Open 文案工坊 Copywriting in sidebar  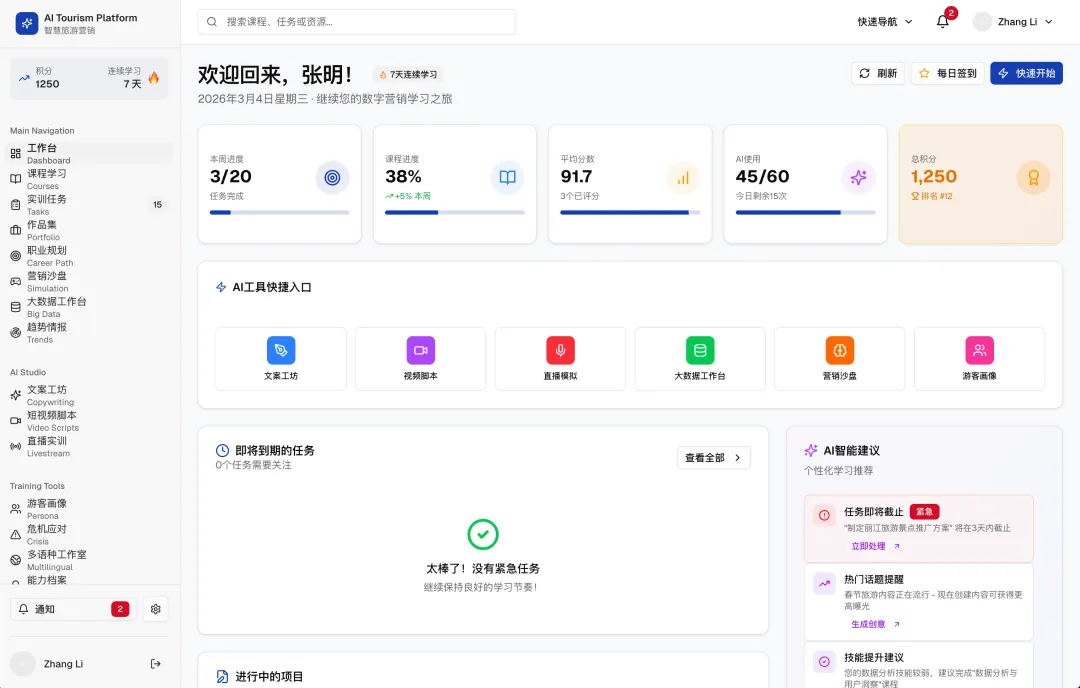click(90, 395)
